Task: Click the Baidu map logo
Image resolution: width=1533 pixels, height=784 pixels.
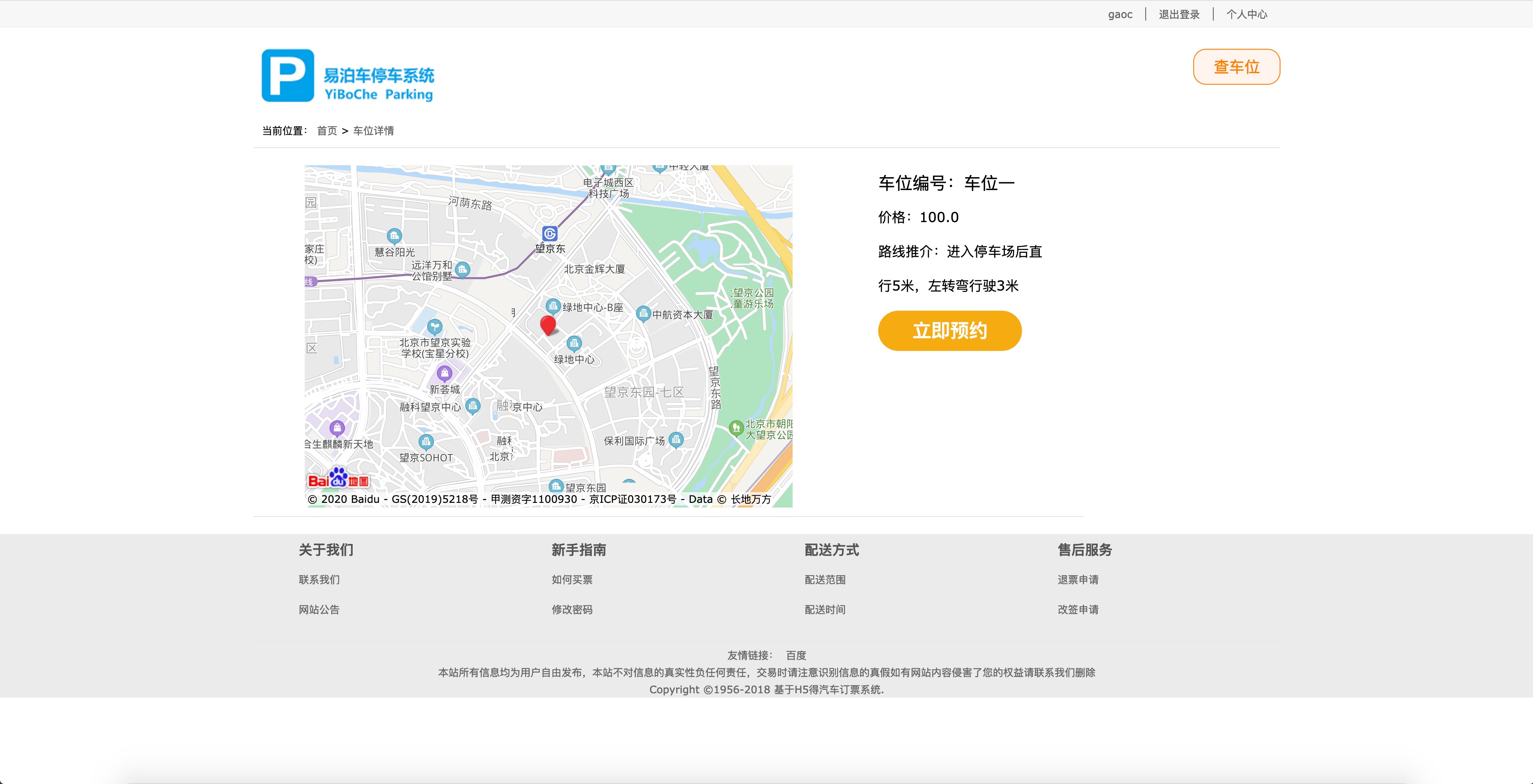Action: [338, 478]
